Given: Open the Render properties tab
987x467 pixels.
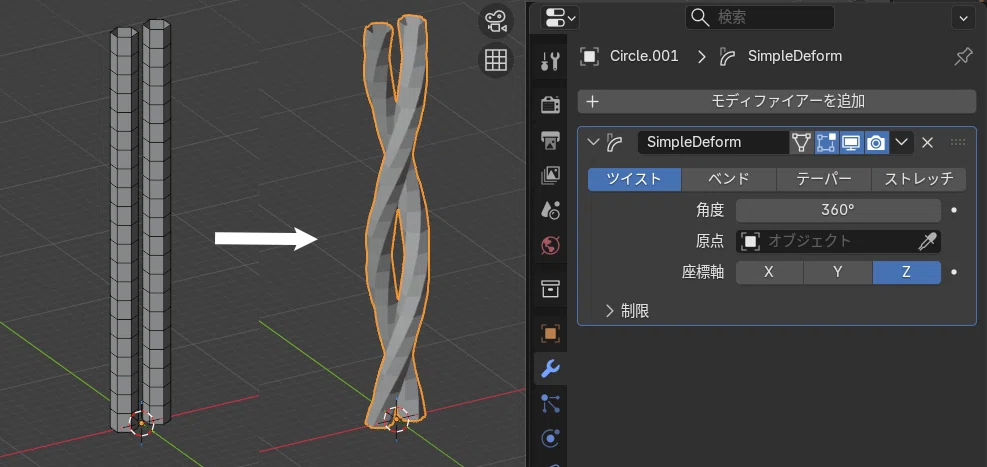Looking at the screenshot, I should [550, 104].
